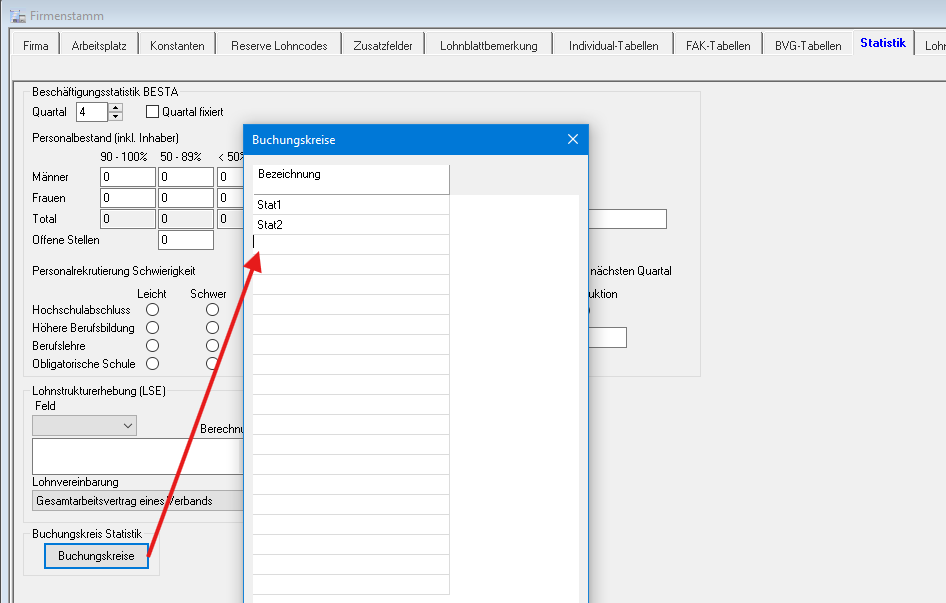Select Schwer for Höhere Berufsbildung
Image resolution: width=946 pixels, height=603 pixels.
(212, 328)
